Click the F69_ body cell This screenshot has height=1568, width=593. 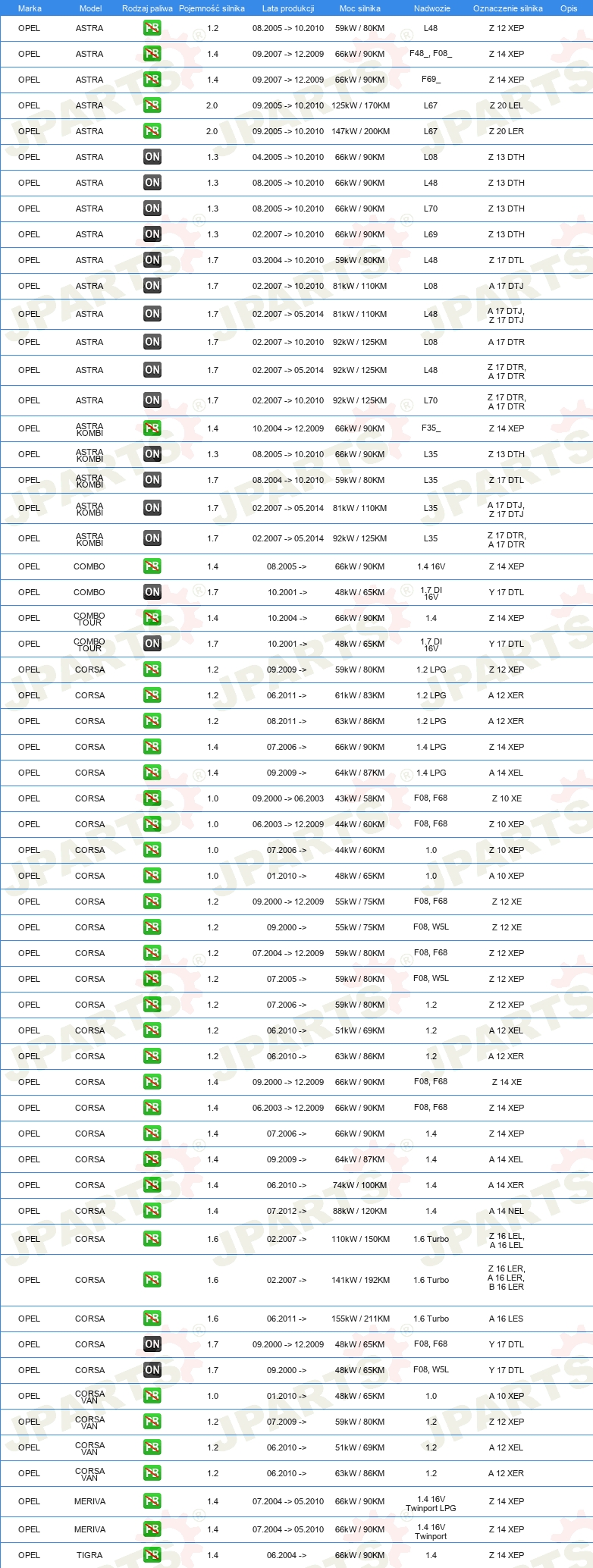tap(431, 80)
